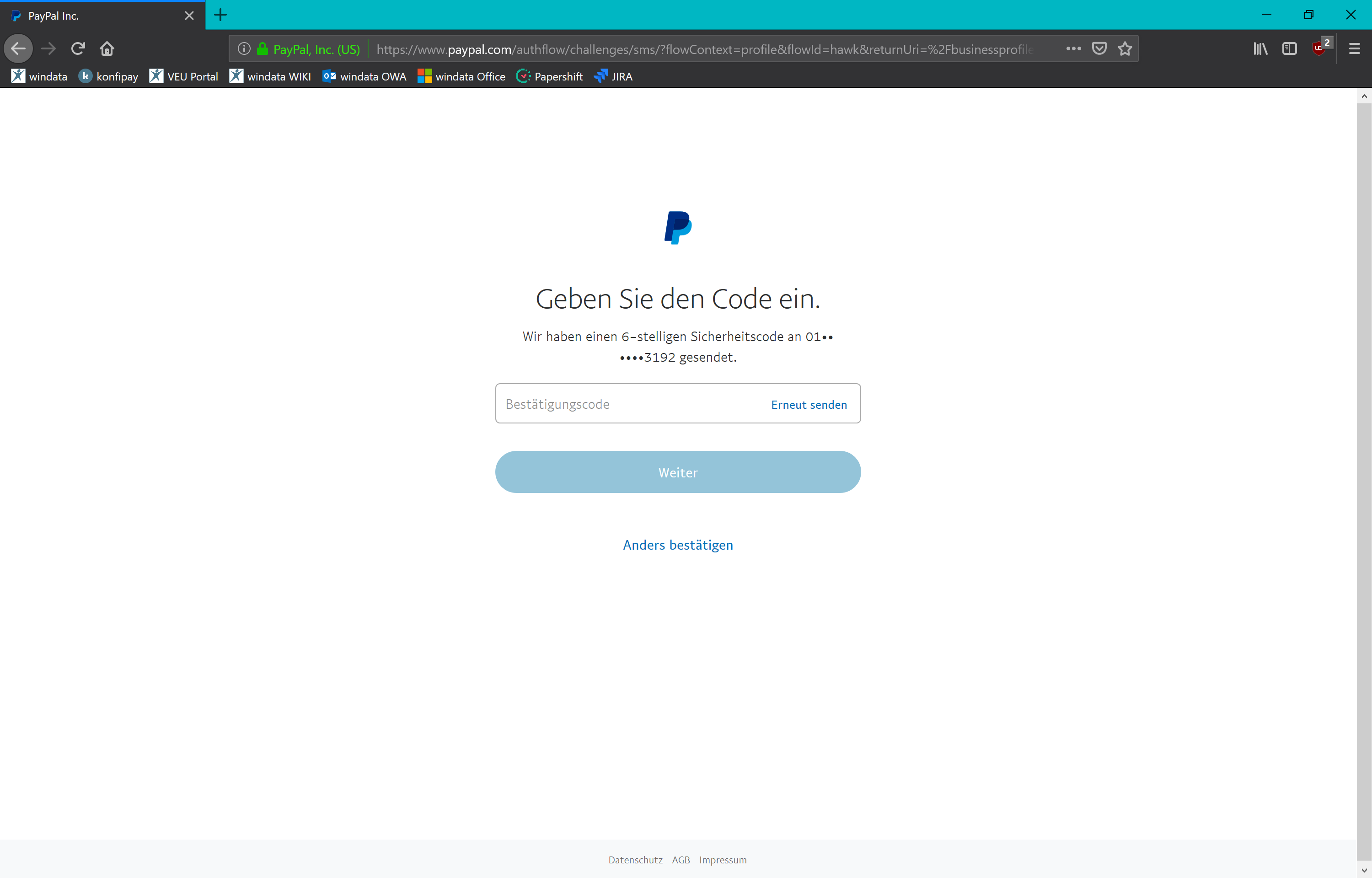The image size is (1372, 878).
Task: Click the green padlock security icon
Action: (x=262, y=49)
